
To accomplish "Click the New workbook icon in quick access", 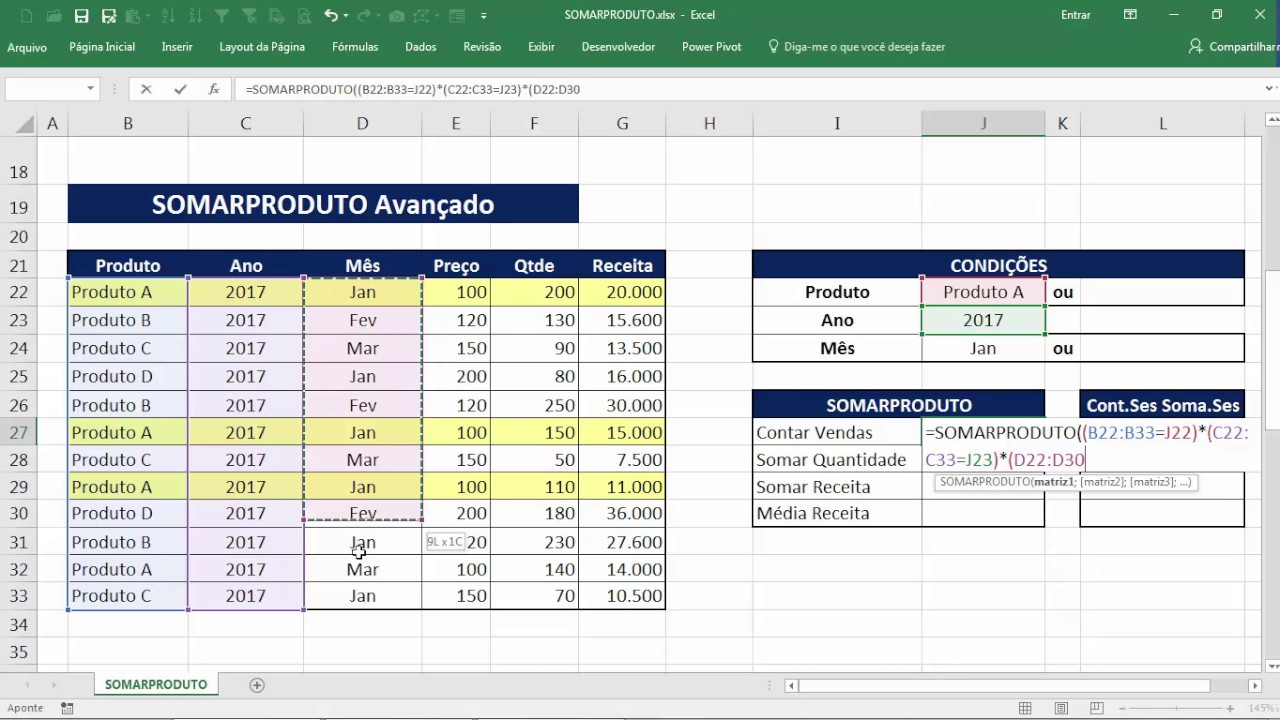I will coord(26,15).
